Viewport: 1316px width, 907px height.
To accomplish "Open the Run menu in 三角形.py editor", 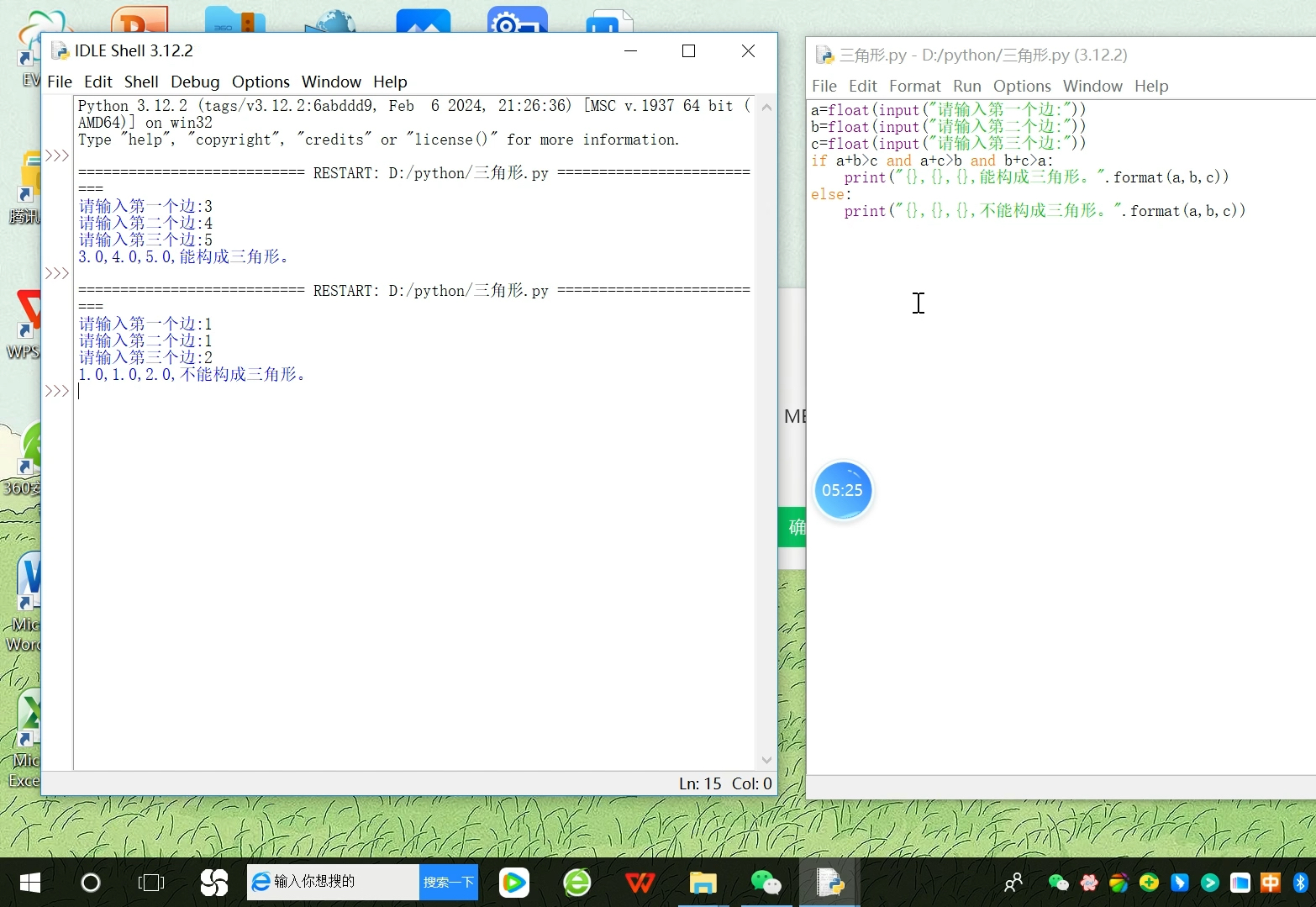I will [966, 86].
